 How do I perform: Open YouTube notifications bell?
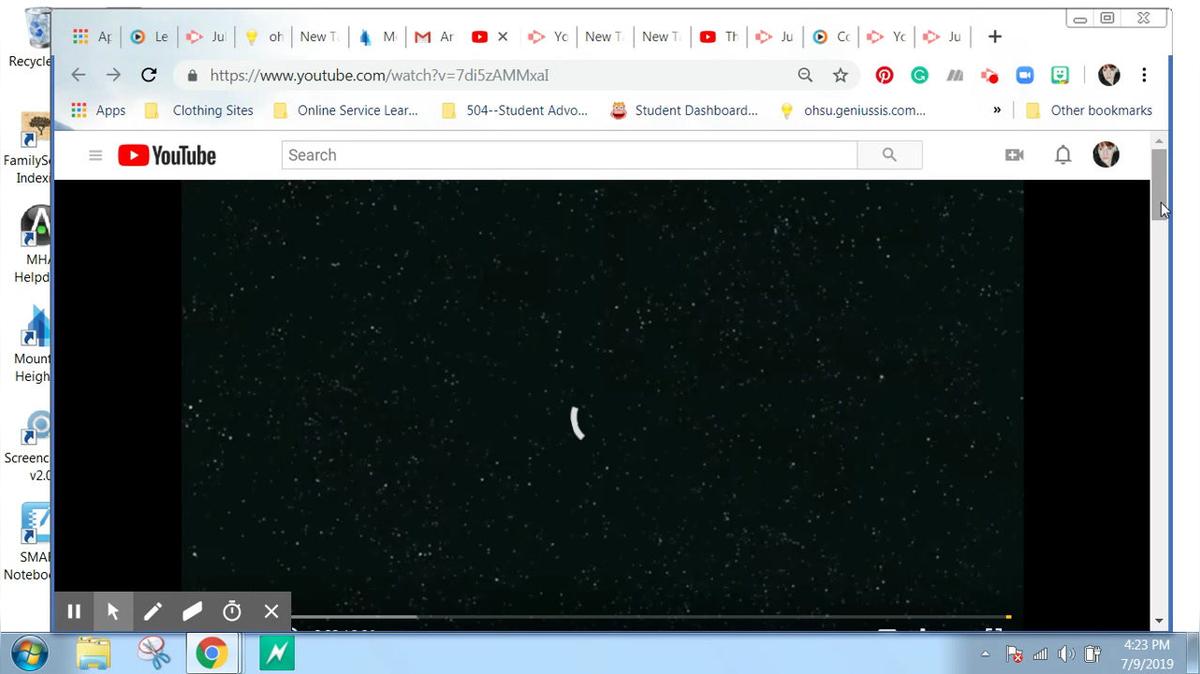click(x=1063, y=155)
